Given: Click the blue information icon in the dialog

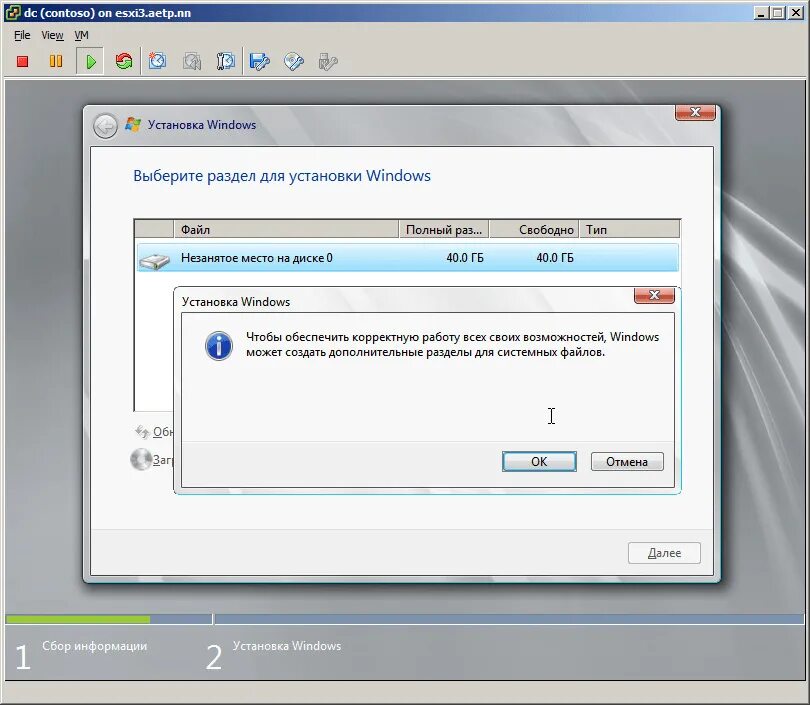Looking at the screenshot, I should [219, 346].
